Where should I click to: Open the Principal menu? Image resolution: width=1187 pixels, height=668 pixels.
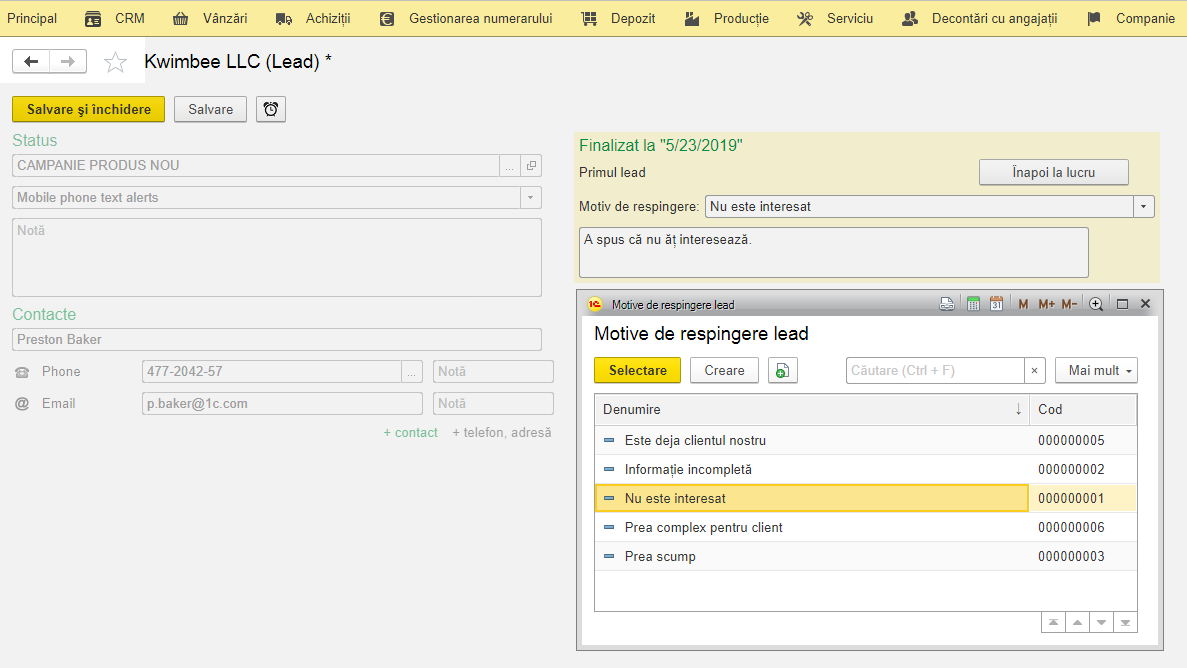(x=32, y=18)
